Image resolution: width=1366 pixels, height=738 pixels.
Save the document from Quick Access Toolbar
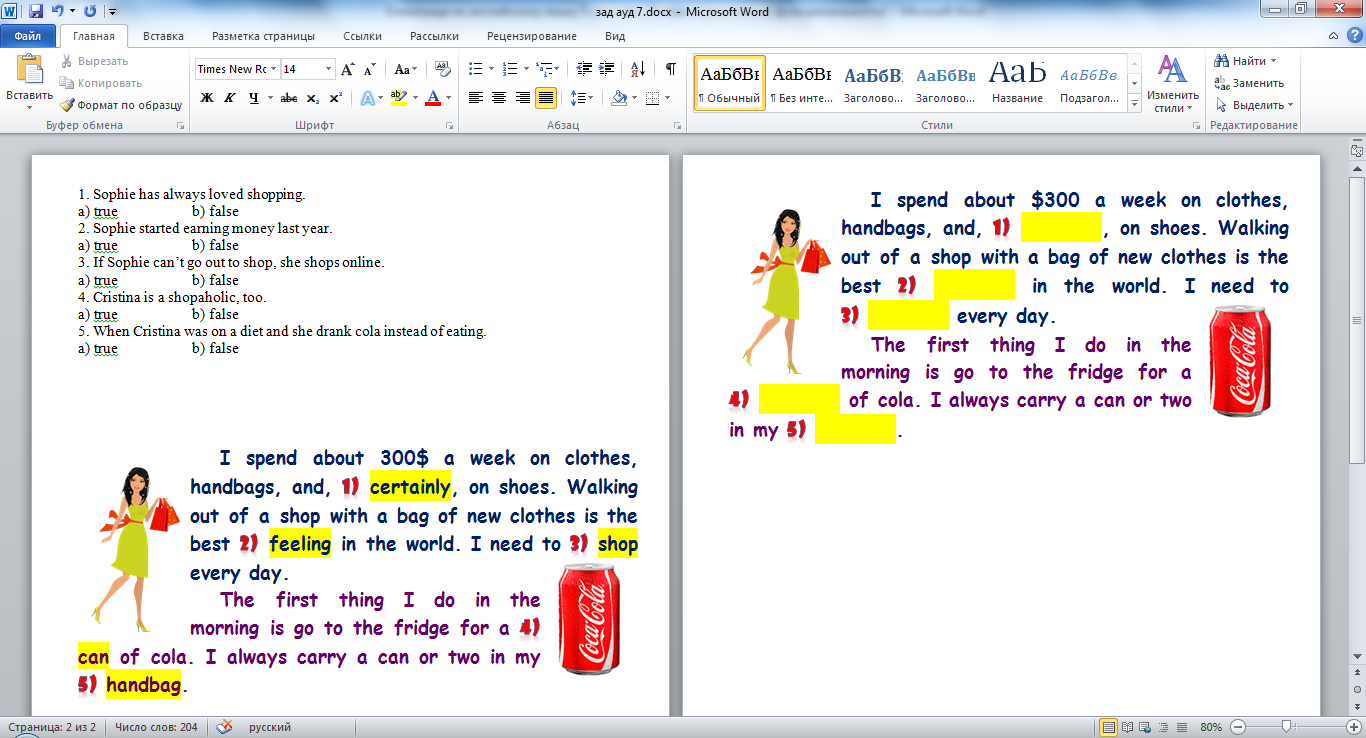tap(36, 12)
